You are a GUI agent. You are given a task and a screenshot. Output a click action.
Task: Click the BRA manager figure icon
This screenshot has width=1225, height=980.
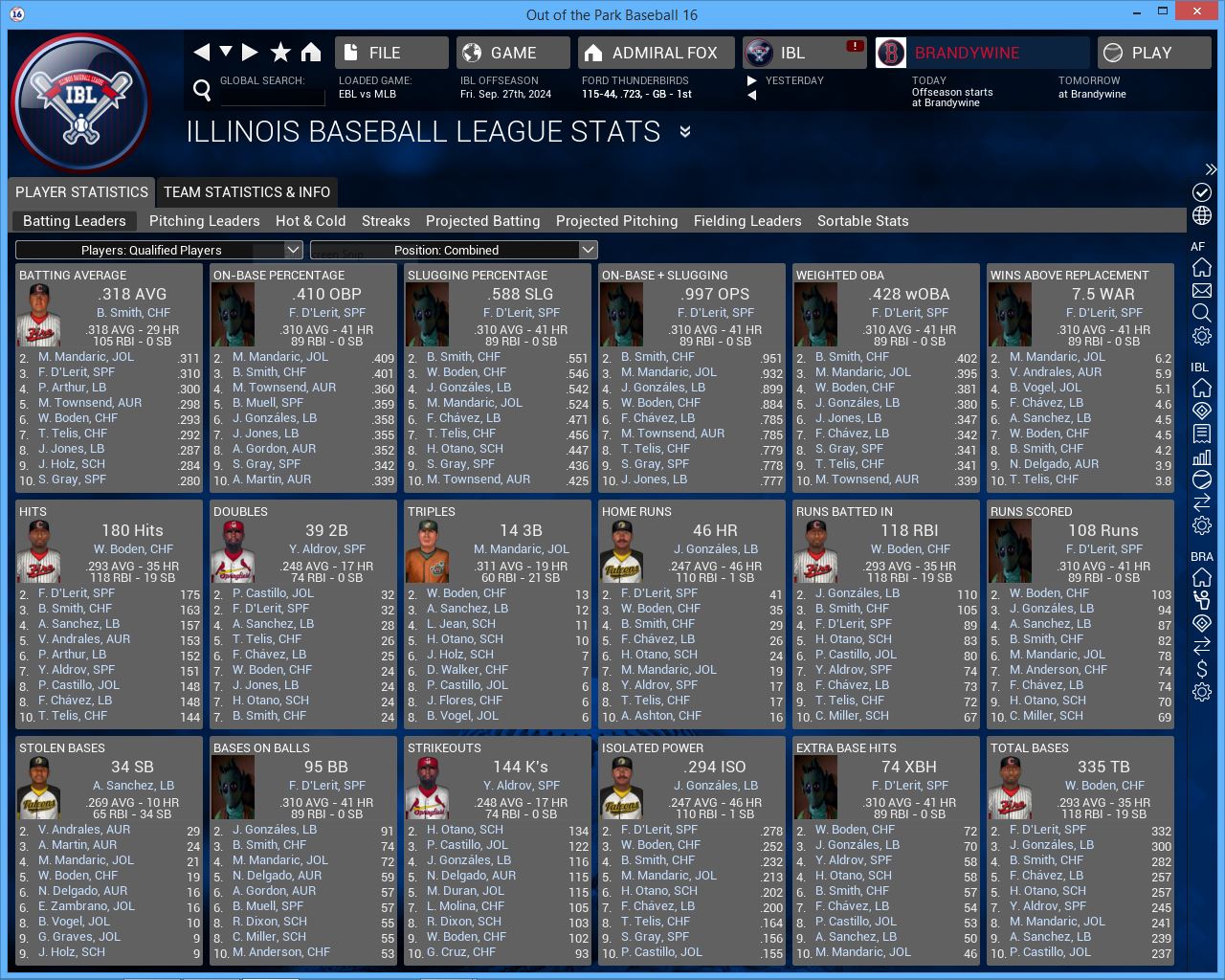(x=1202, y=600)
